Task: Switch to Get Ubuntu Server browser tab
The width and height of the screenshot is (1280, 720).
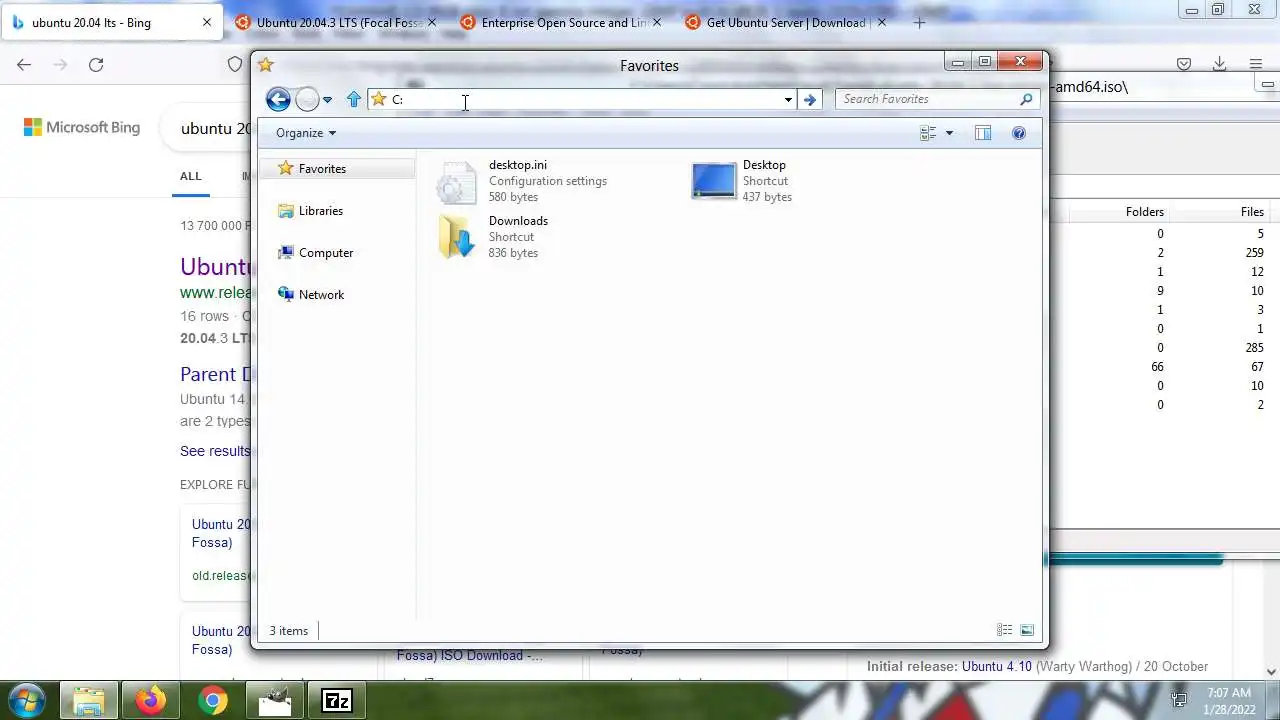Action: click(x=787, y=22)
